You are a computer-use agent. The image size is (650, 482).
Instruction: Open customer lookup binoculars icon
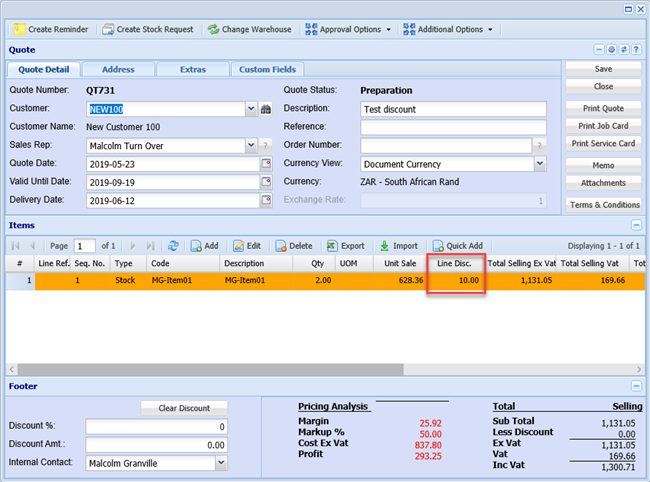coord(266,109)
